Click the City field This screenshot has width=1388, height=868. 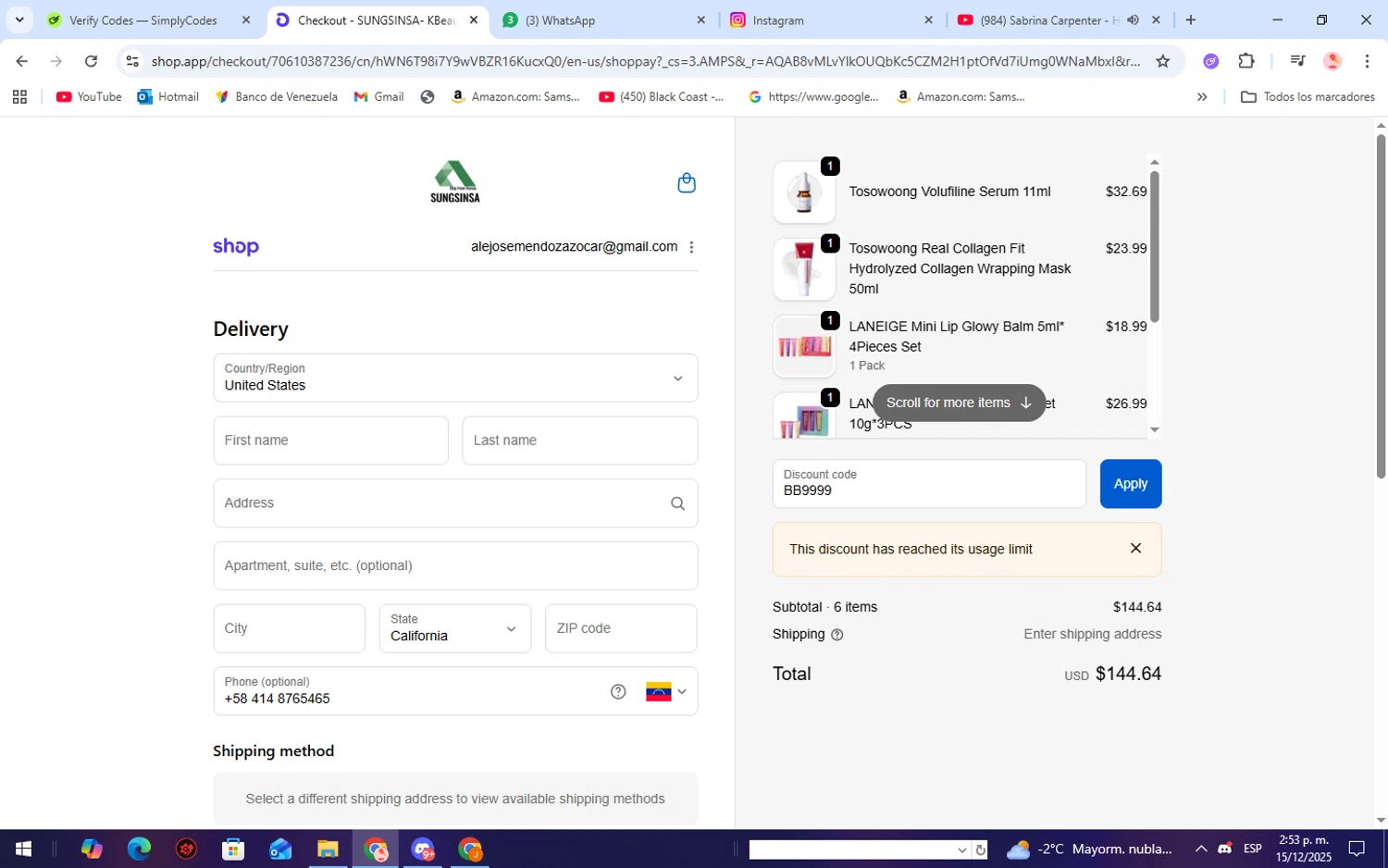tap(290, 628)
